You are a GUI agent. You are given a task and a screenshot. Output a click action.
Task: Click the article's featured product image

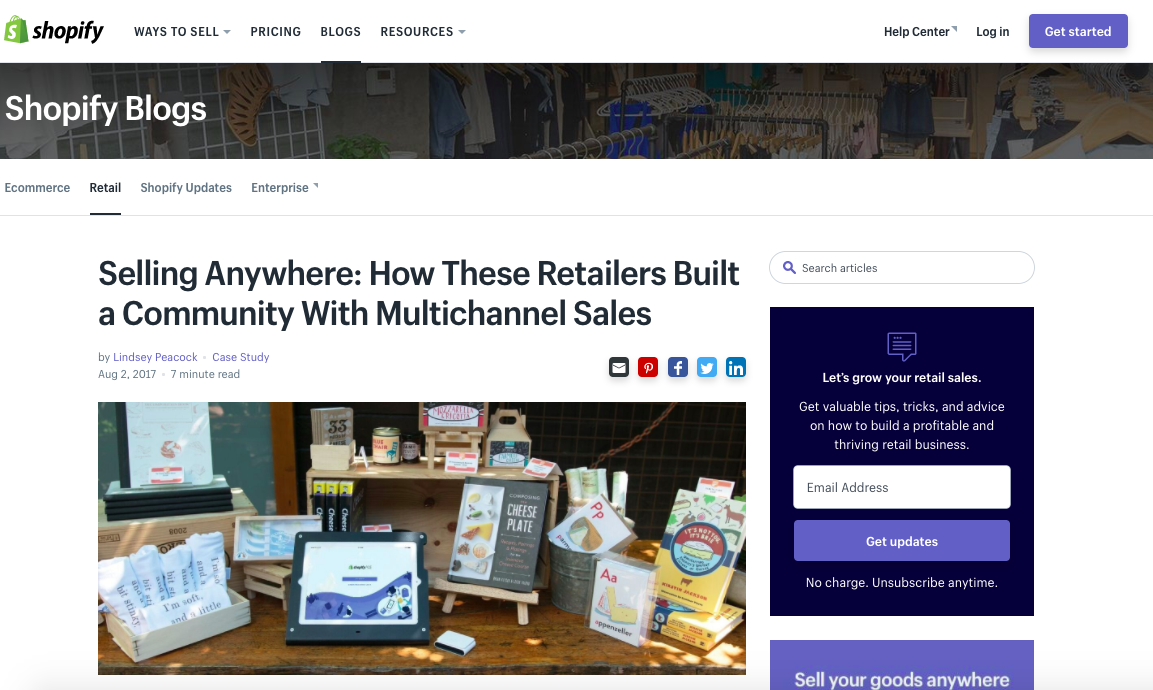pos(422,538)
